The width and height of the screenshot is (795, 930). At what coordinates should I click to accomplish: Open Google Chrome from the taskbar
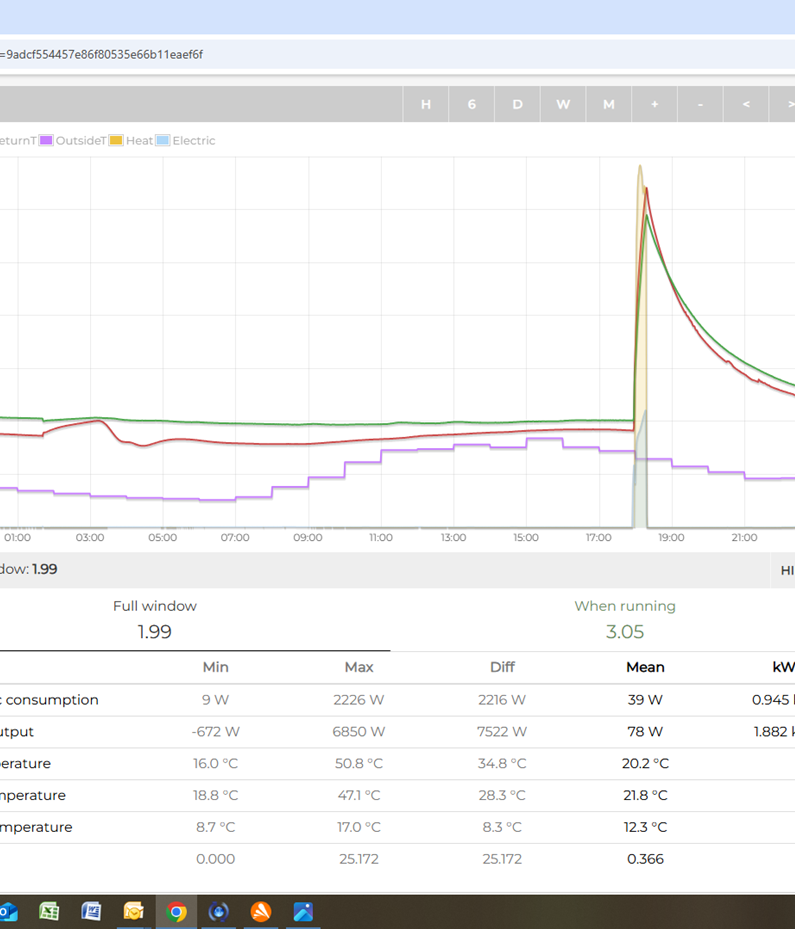[x=176, y=911]
